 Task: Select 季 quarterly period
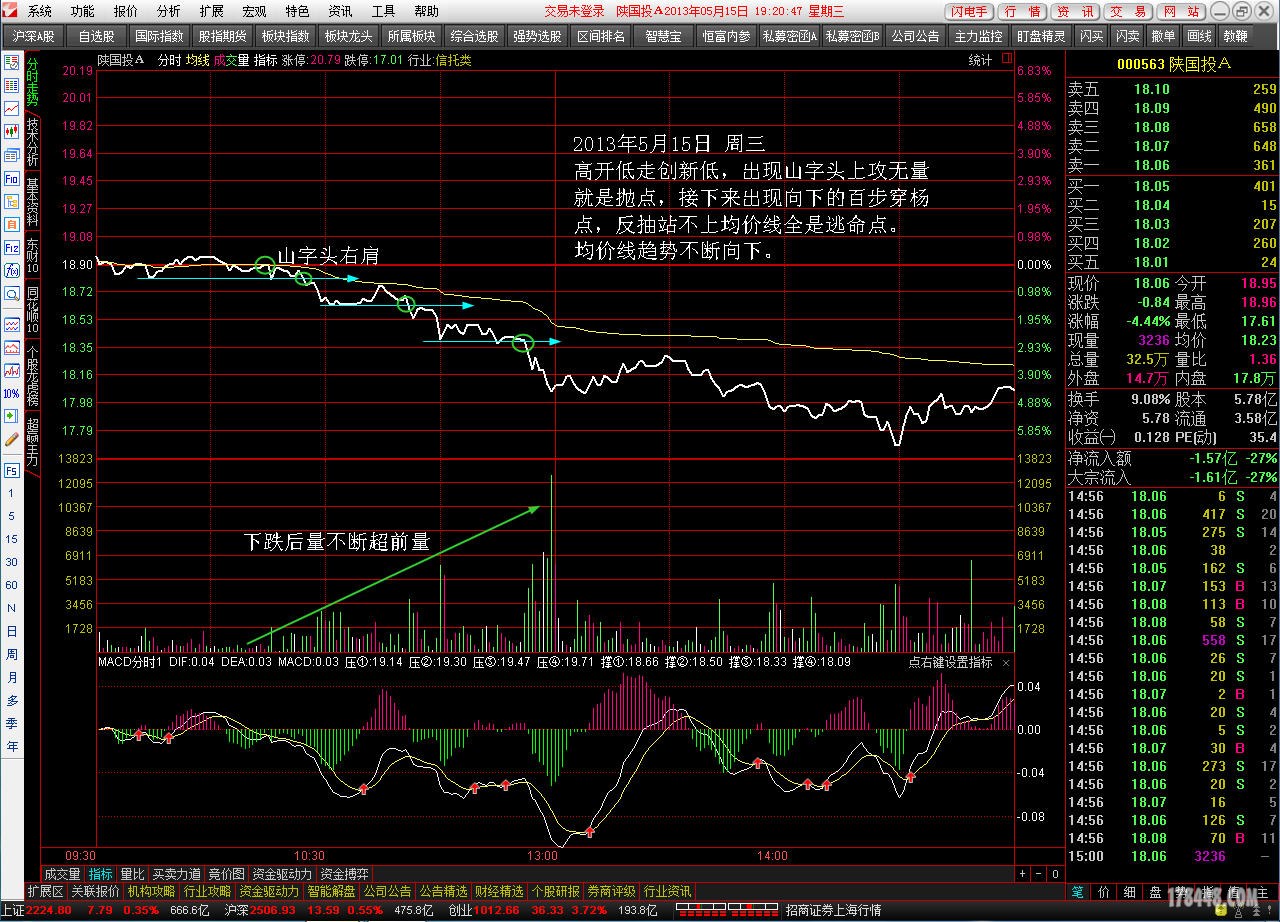pos(12,723)
